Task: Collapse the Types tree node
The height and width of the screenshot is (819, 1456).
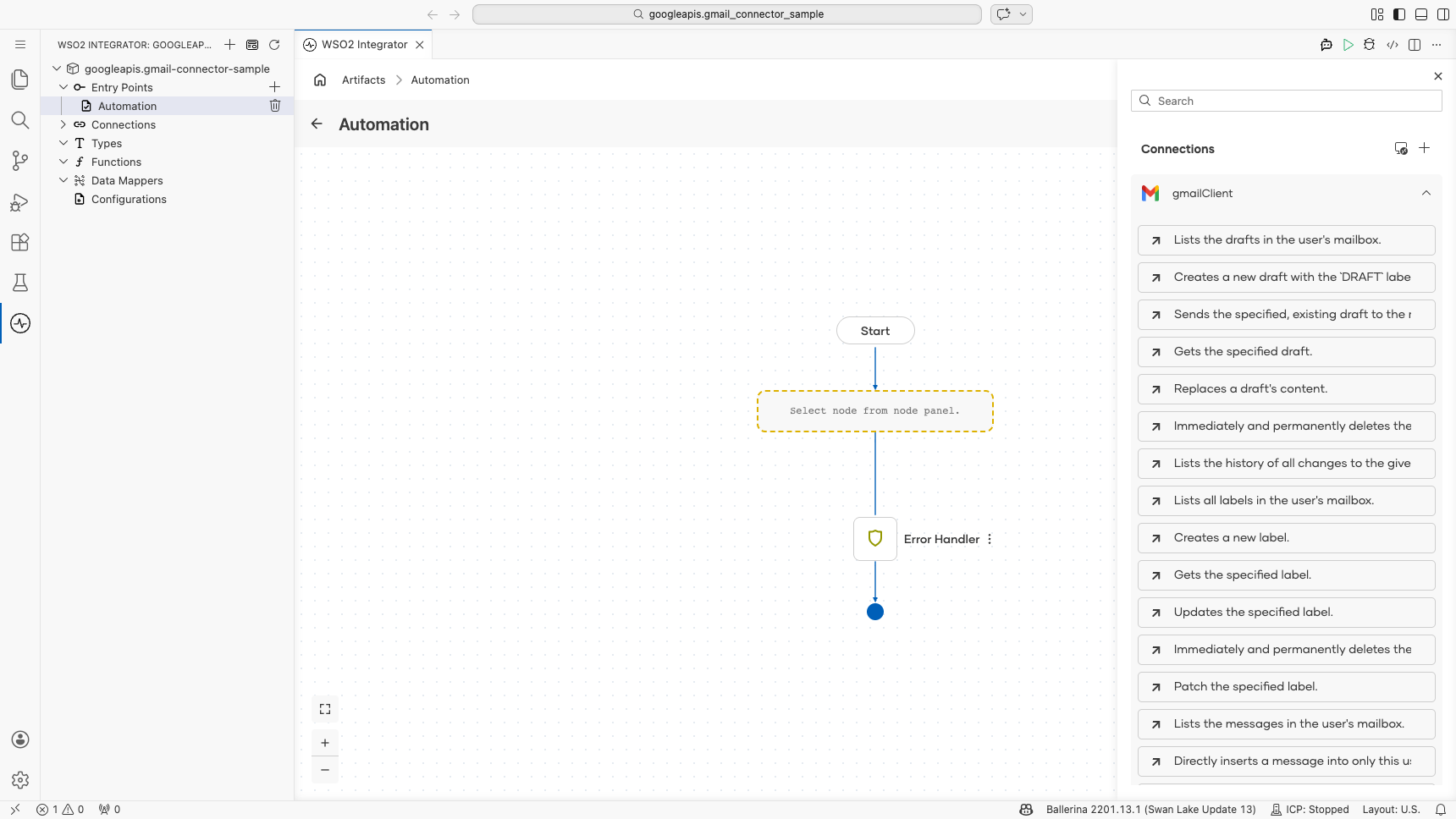Action: [63, 143]
